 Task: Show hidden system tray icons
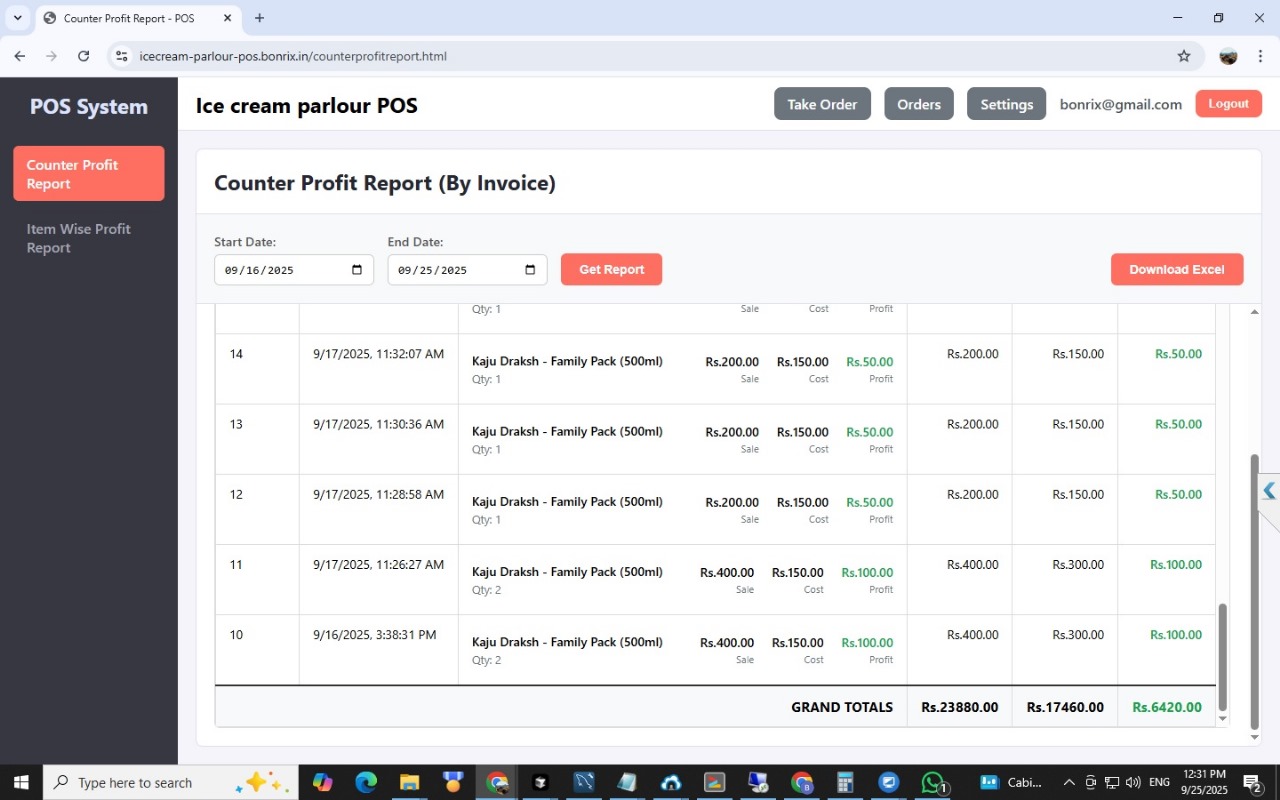1068,782
